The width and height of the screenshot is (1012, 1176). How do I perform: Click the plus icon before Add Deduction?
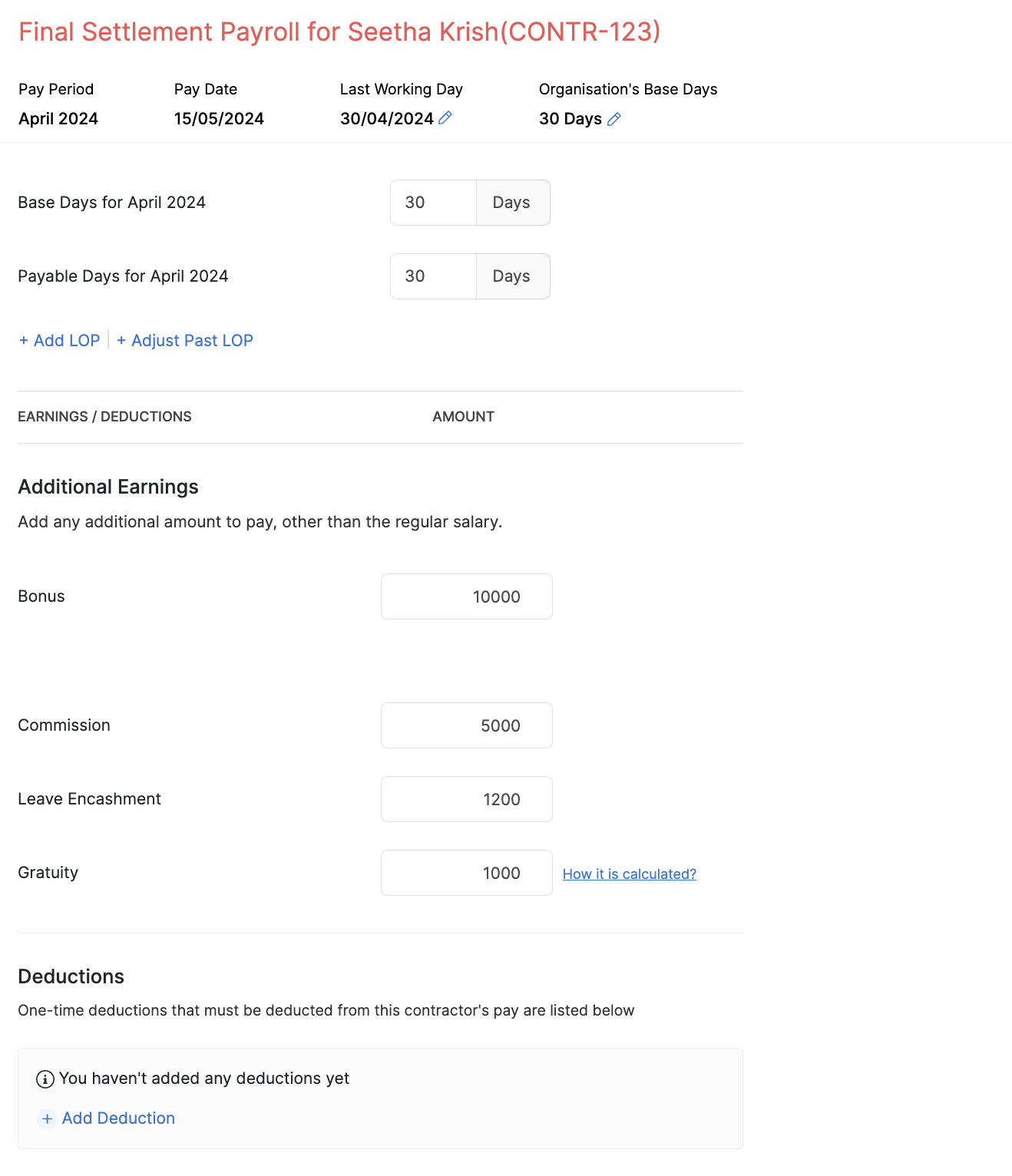[48, 1118]
